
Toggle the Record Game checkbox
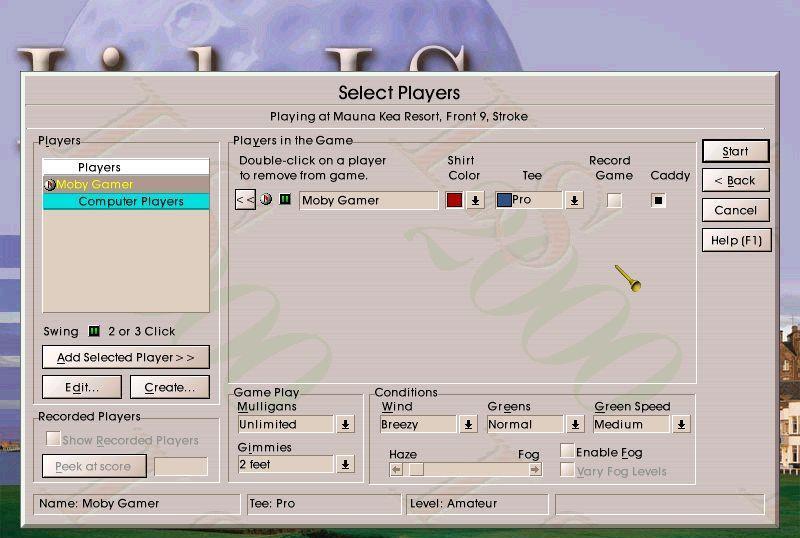click(x=614, y=200)
